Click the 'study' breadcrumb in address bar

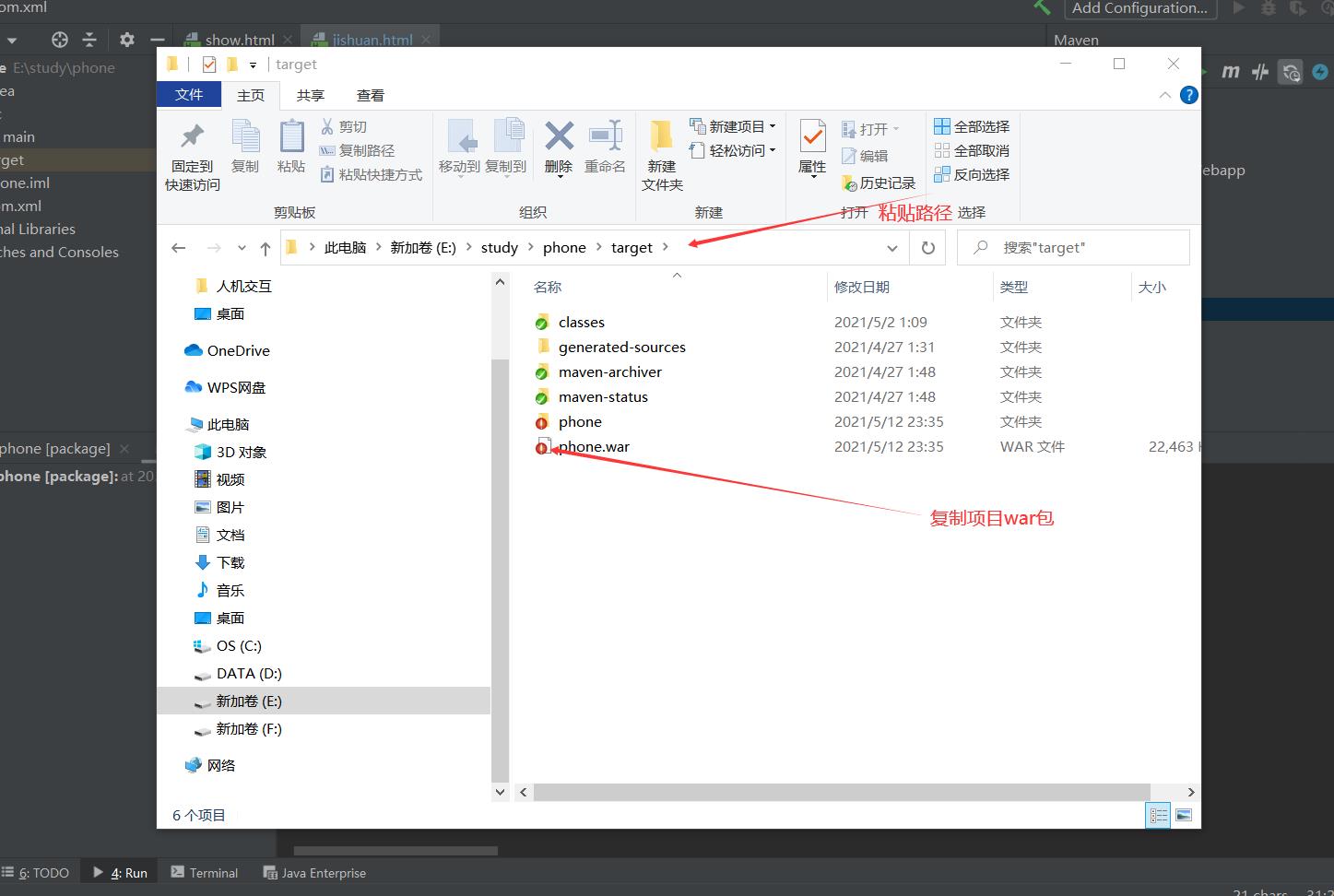[x=500, y=248]
